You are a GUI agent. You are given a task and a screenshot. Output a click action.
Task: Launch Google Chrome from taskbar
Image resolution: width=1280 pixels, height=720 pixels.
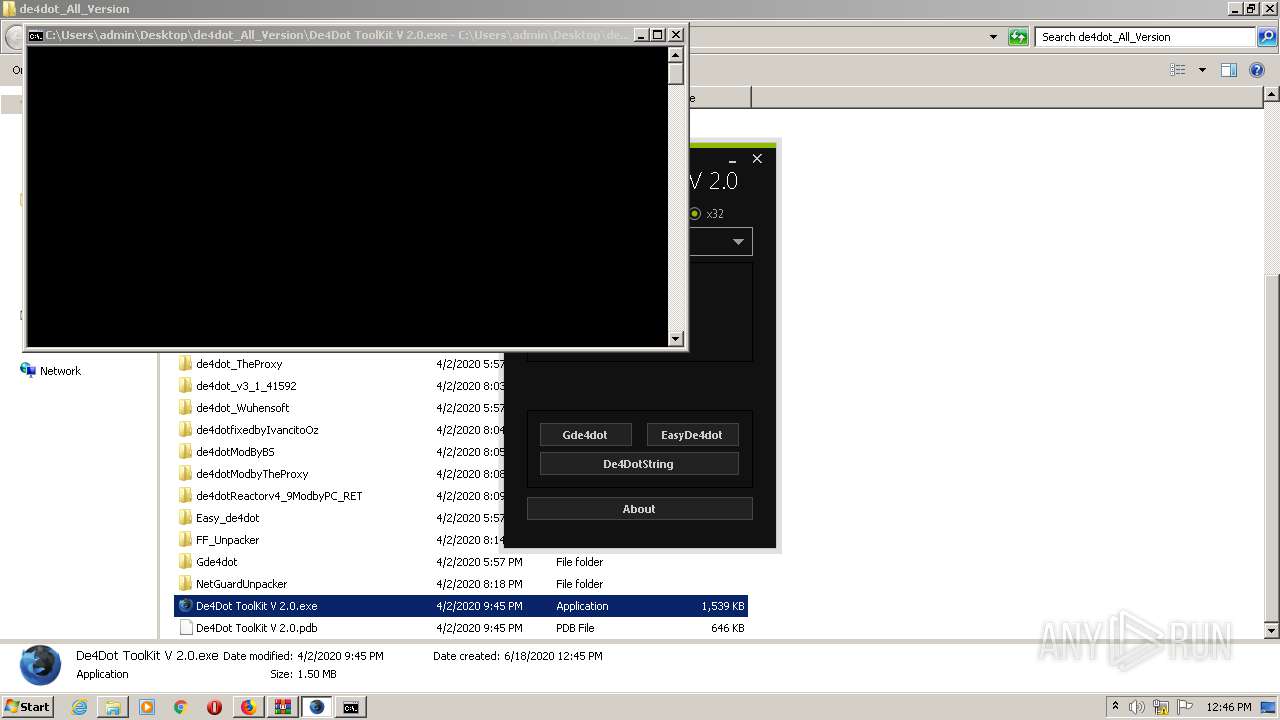pyautogui.click(x=181, y=707)
